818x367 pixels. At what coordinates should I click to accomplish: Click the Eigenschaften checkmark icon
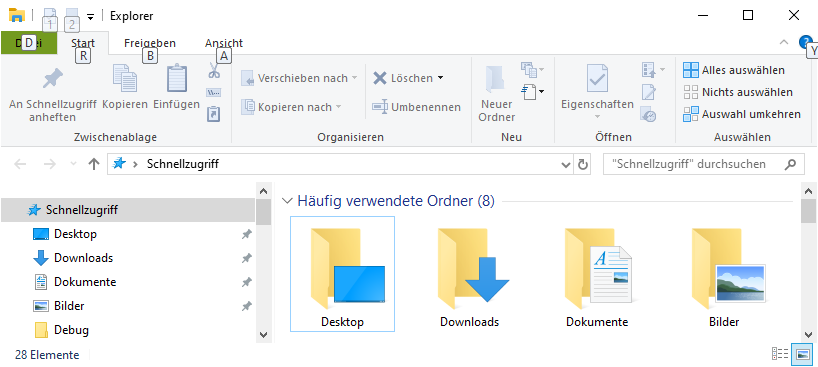point(597,78)
